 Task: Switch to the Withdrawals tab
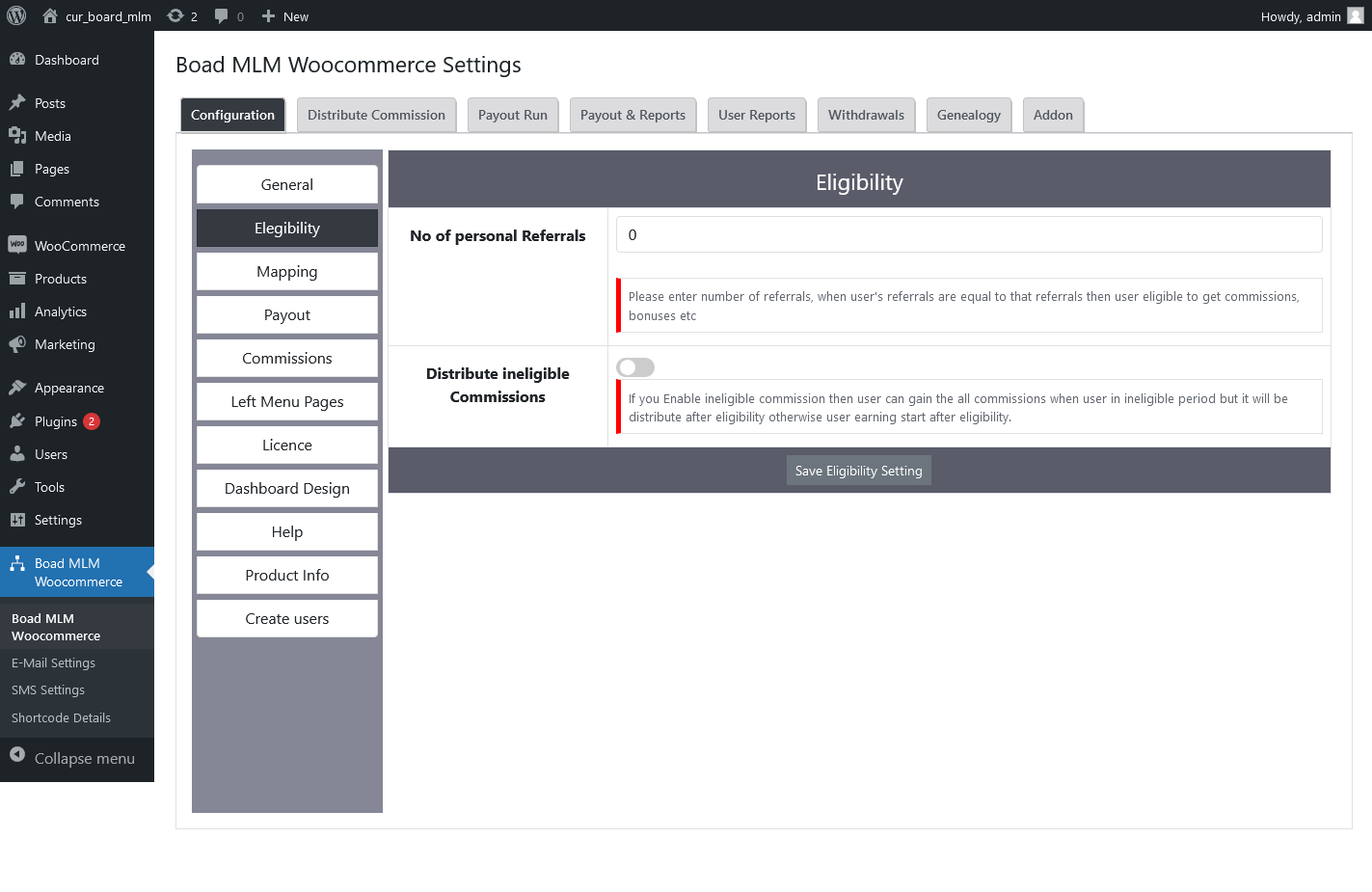click(866, 115)
